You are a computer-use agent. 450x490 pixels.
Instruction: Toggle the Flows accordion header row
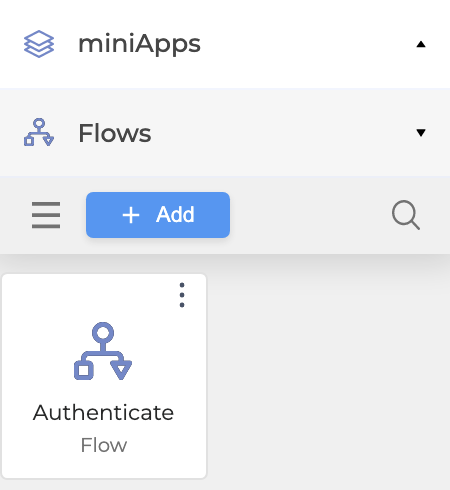[x=225, y=132]
